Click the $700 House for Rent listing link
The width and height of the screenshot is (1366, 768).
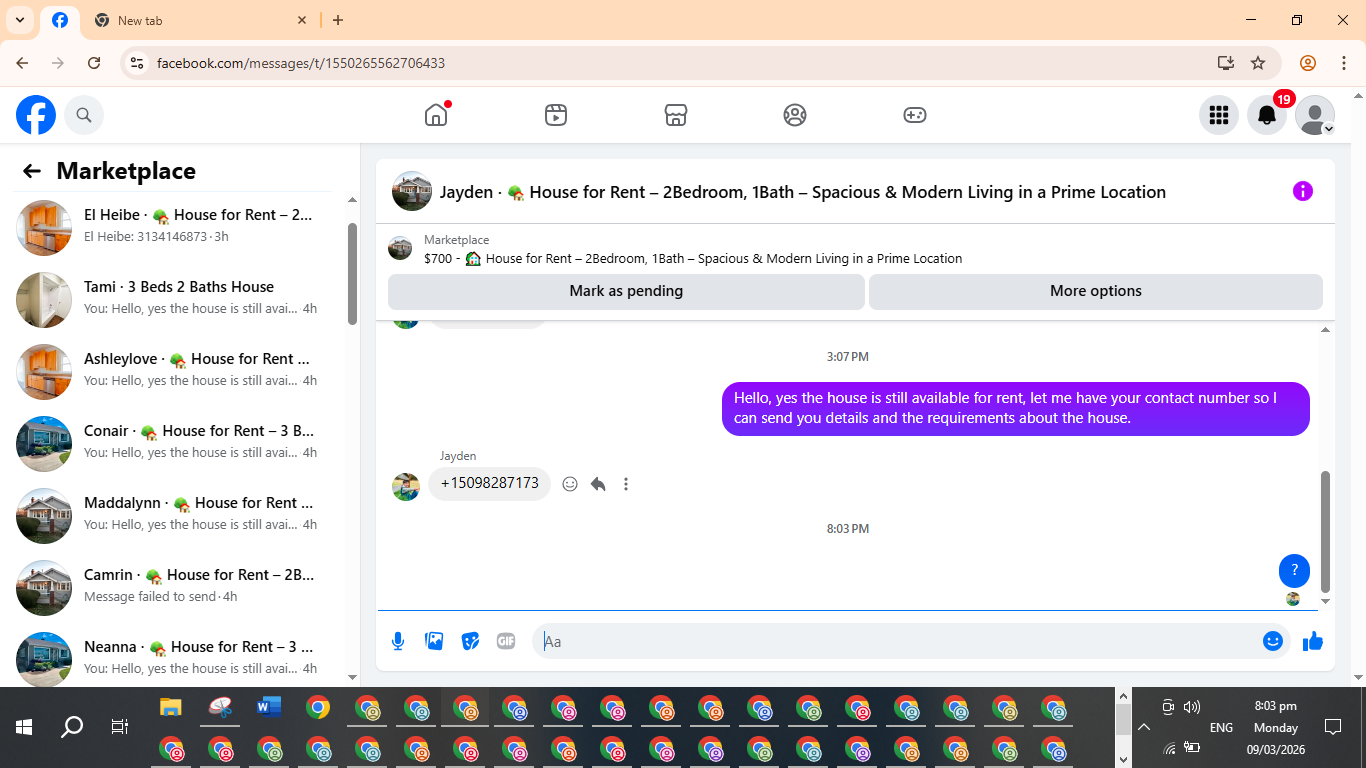(x=693, y=258)
